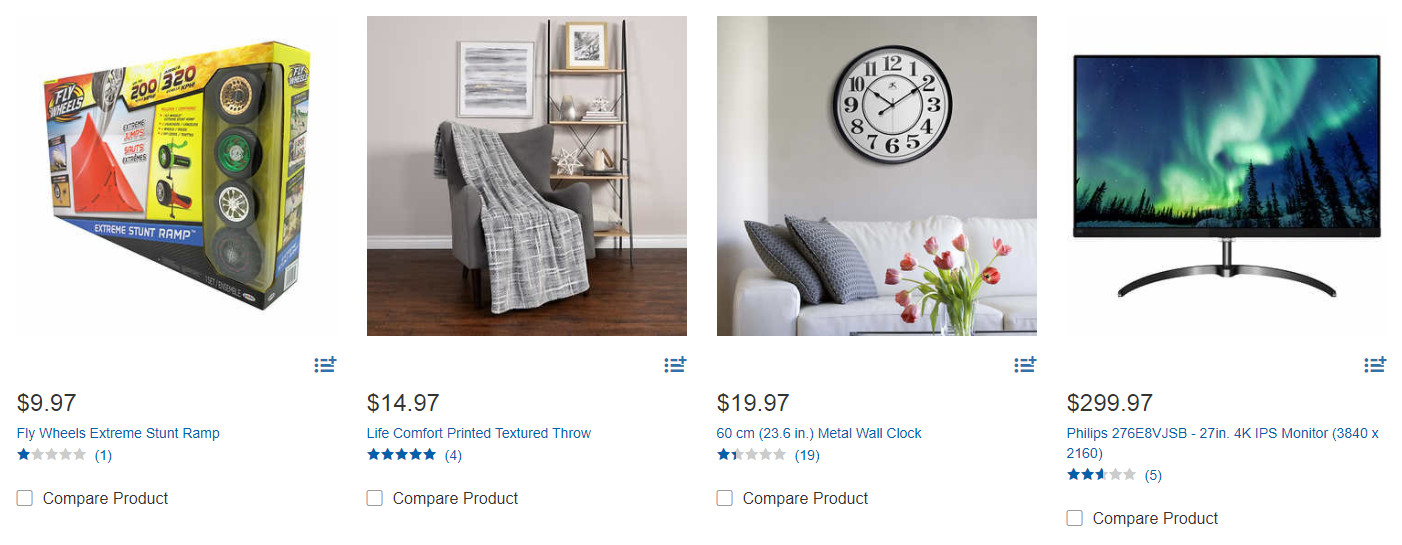
Task: Click the grey throw on armchair image
Action: point(527,176)
